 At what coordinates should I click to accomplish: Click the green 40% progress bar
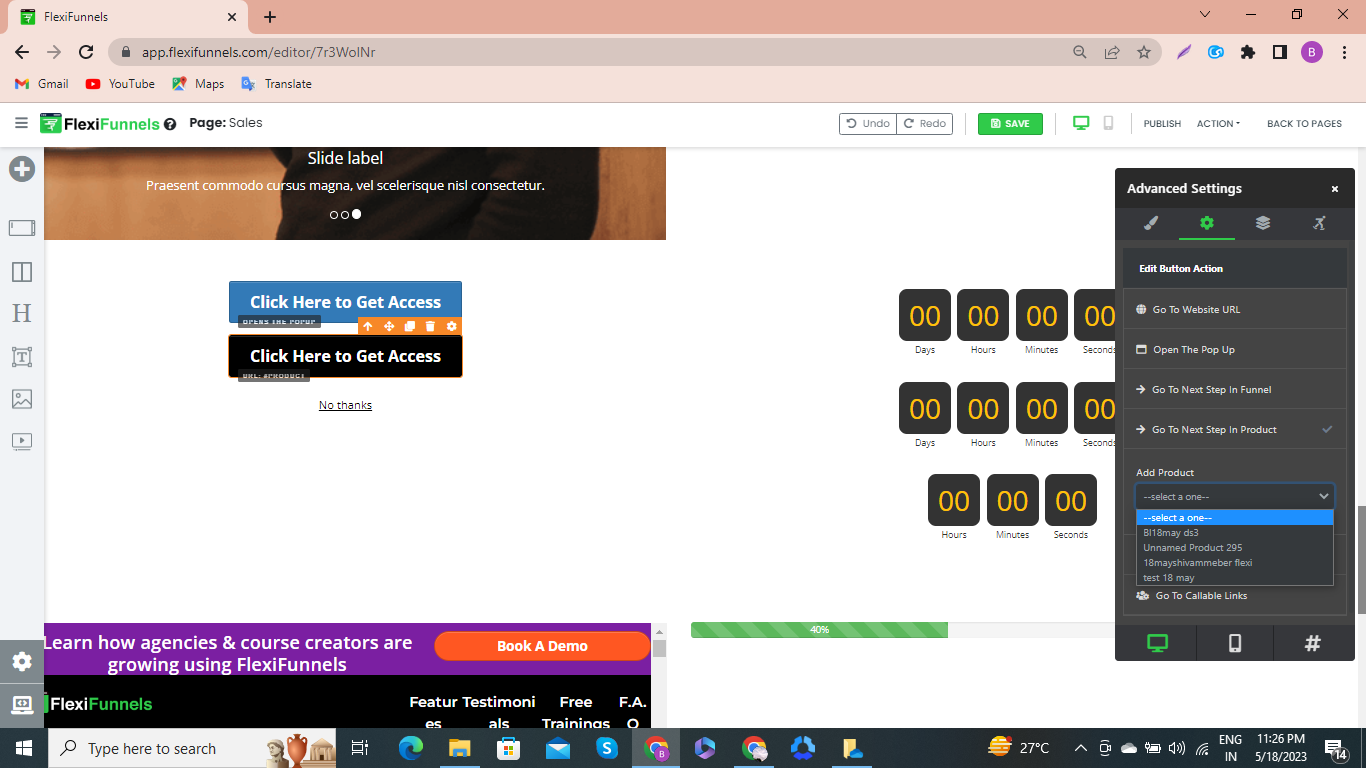(819, 630)
